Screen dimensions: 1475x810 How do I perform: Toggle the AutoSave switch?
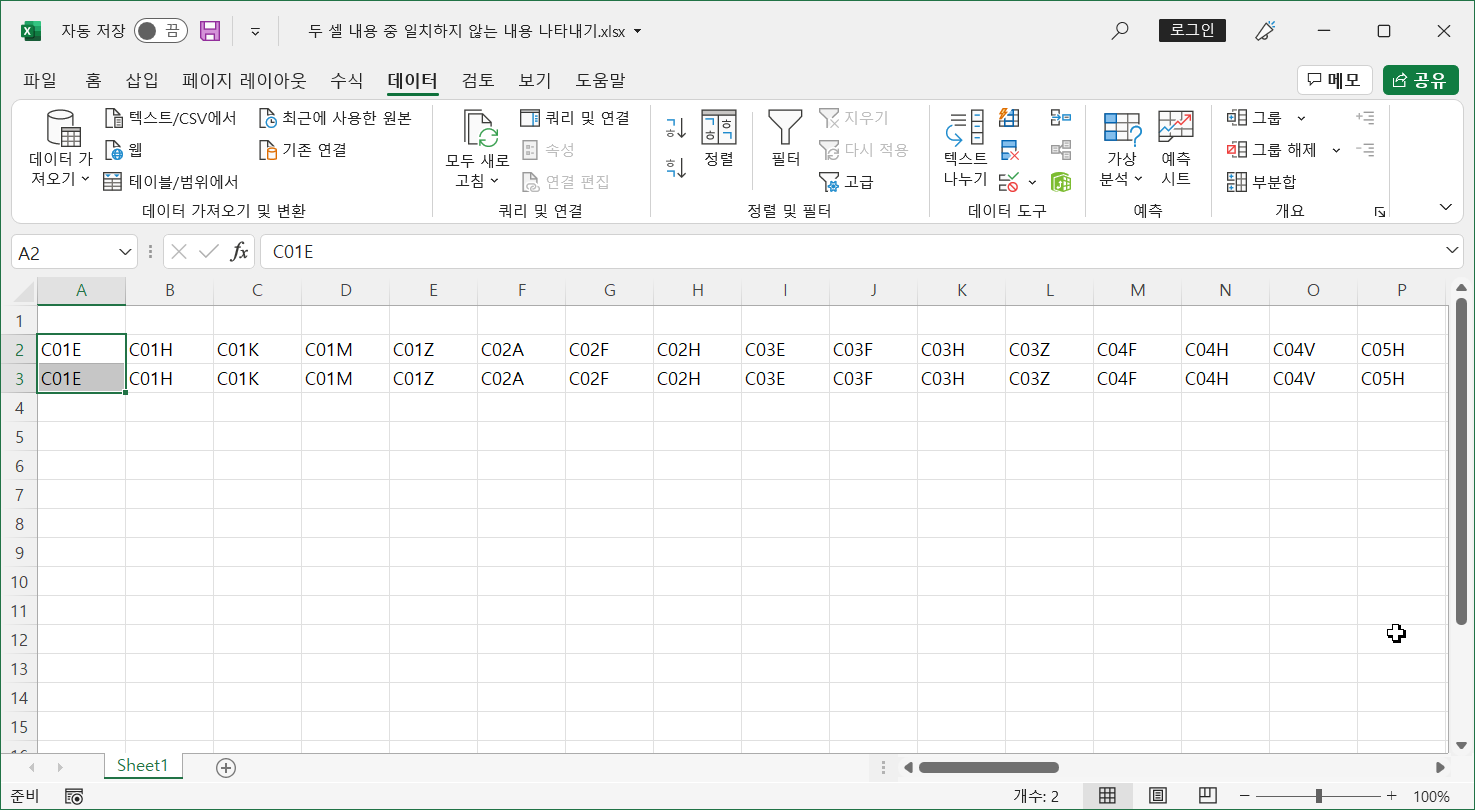pos(160,31)
